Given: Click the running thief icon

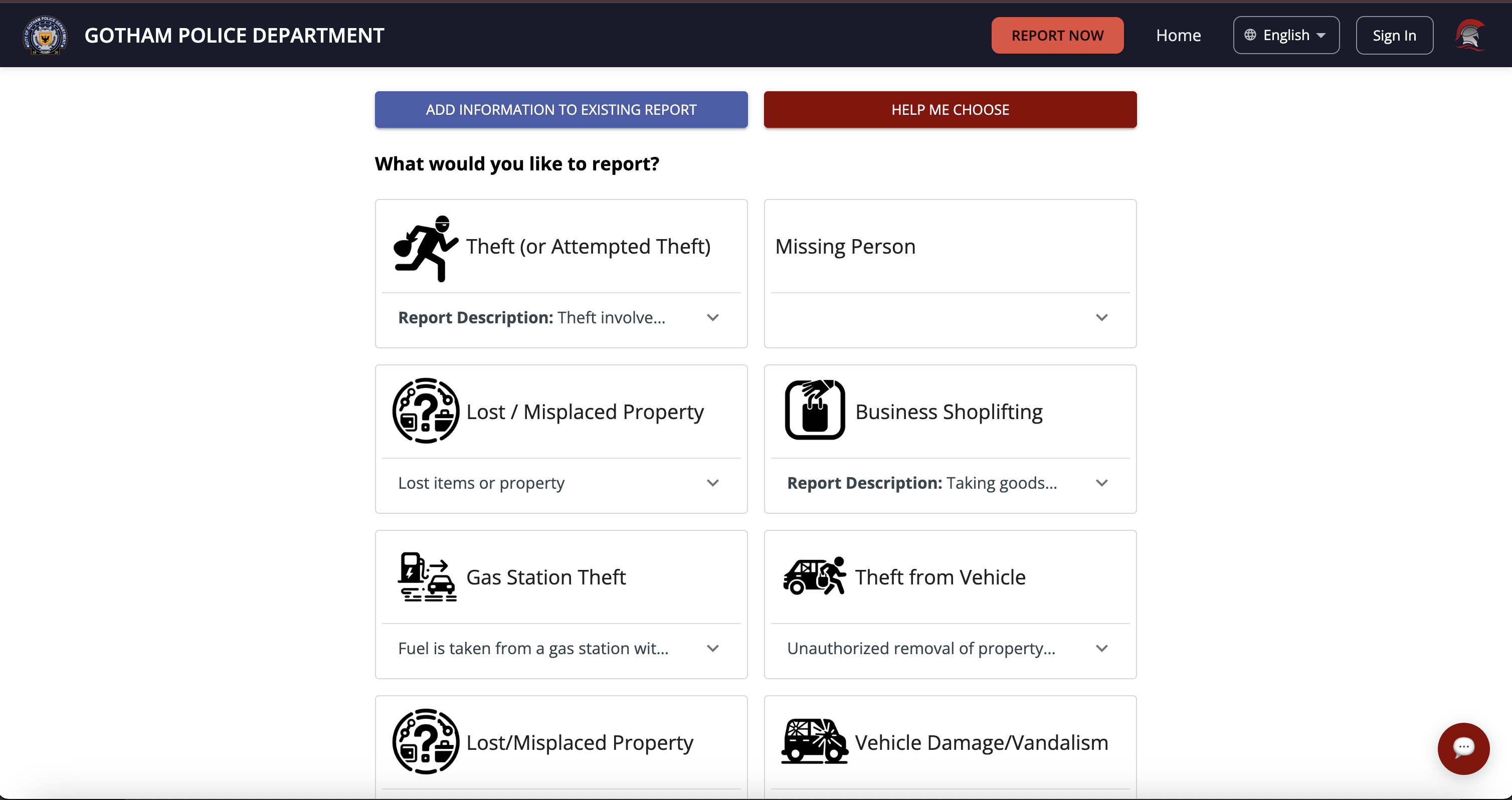Looking at the screenshot, I should (426, 248).
